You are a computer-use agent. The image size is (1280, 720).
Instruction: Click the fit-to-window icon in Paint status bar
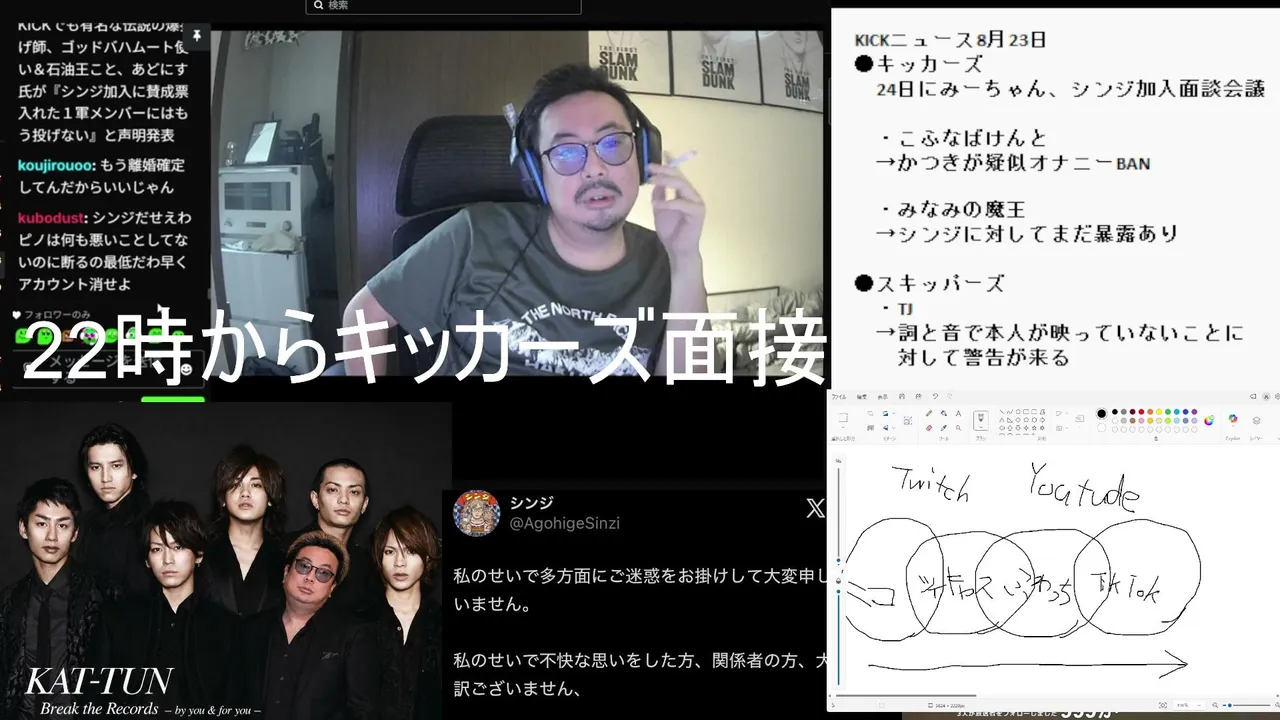pyautogui.click(x=1164, y=705)
